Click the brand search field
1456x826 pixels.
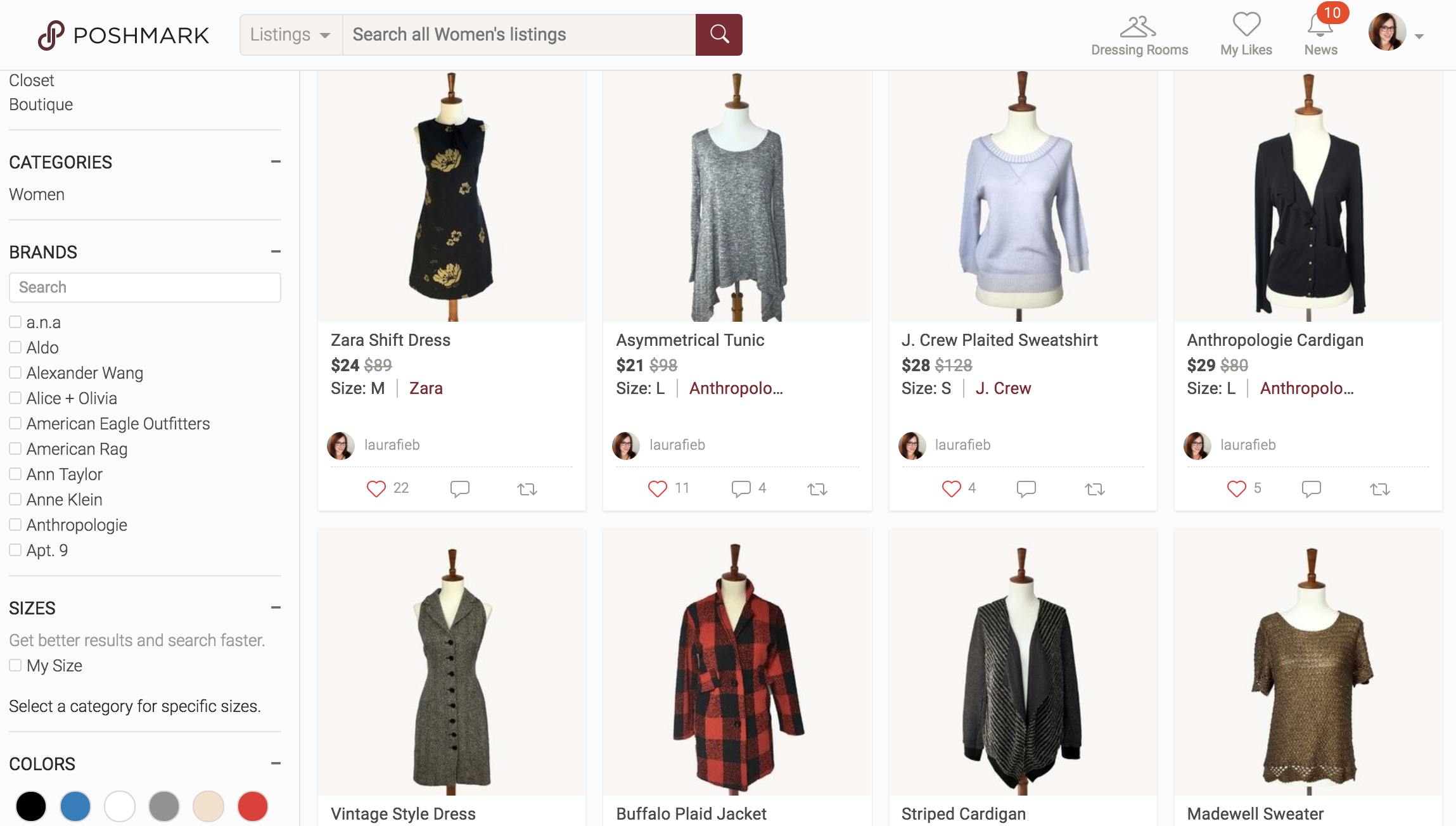pos(144,287)
